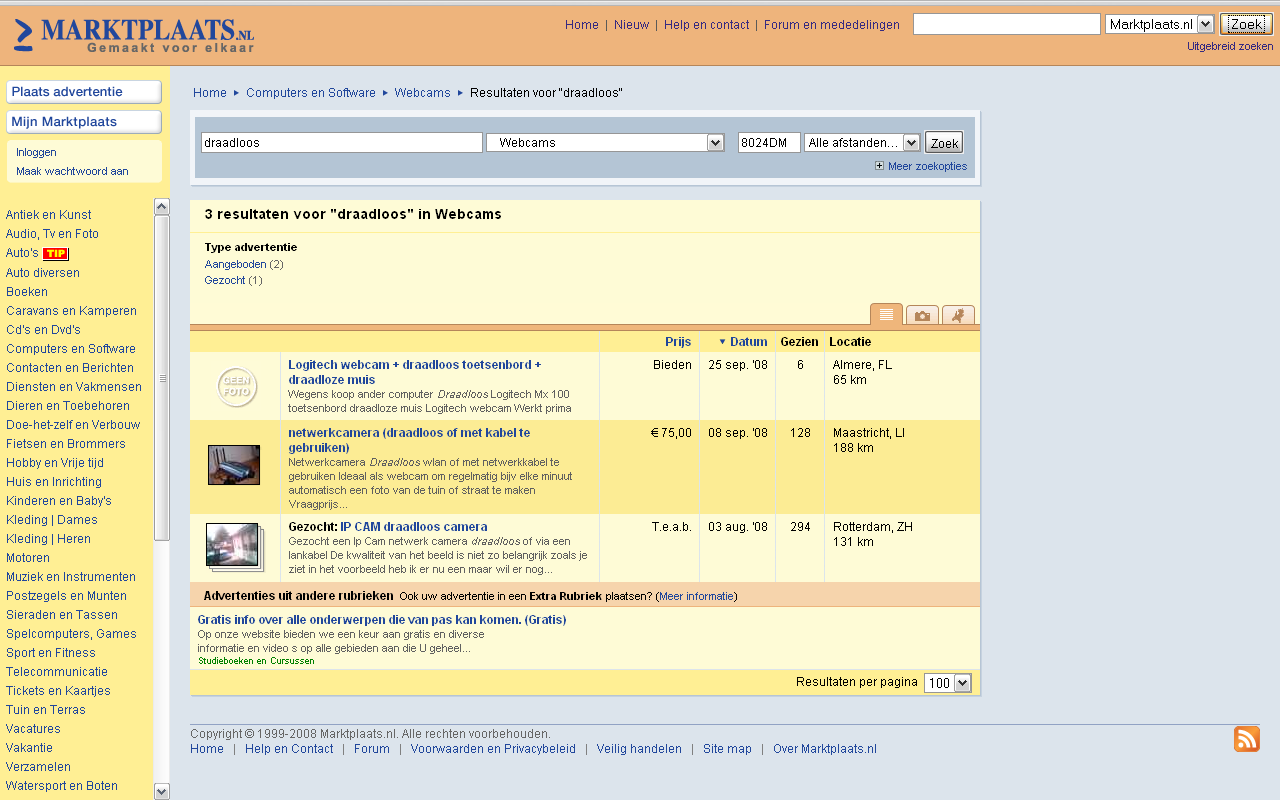
Task: Open thumbnail of IP CAM draadloos listing
Action: pos(234,547)
